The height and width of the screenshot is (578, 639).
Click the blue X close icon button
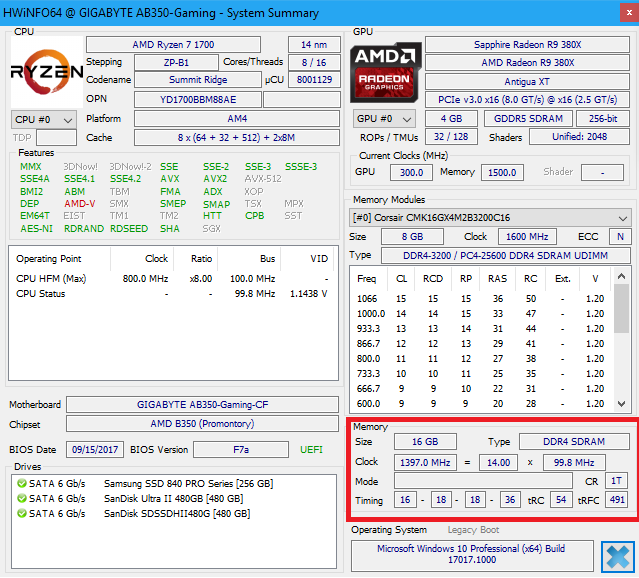(x=617, y=557)
